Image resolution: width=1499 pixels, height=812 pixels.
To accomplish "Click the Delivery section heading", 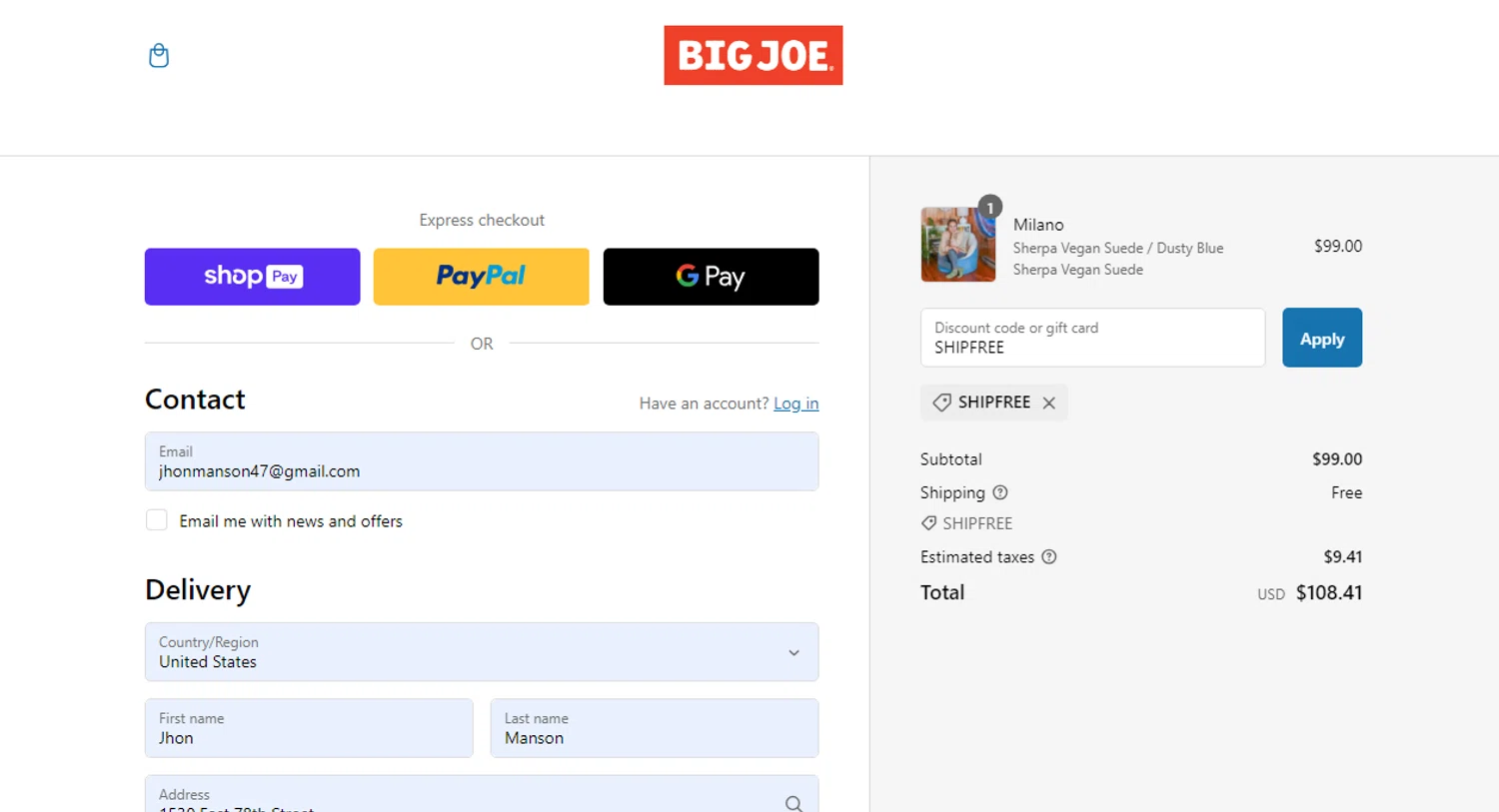I will click(x=198, y=589).
